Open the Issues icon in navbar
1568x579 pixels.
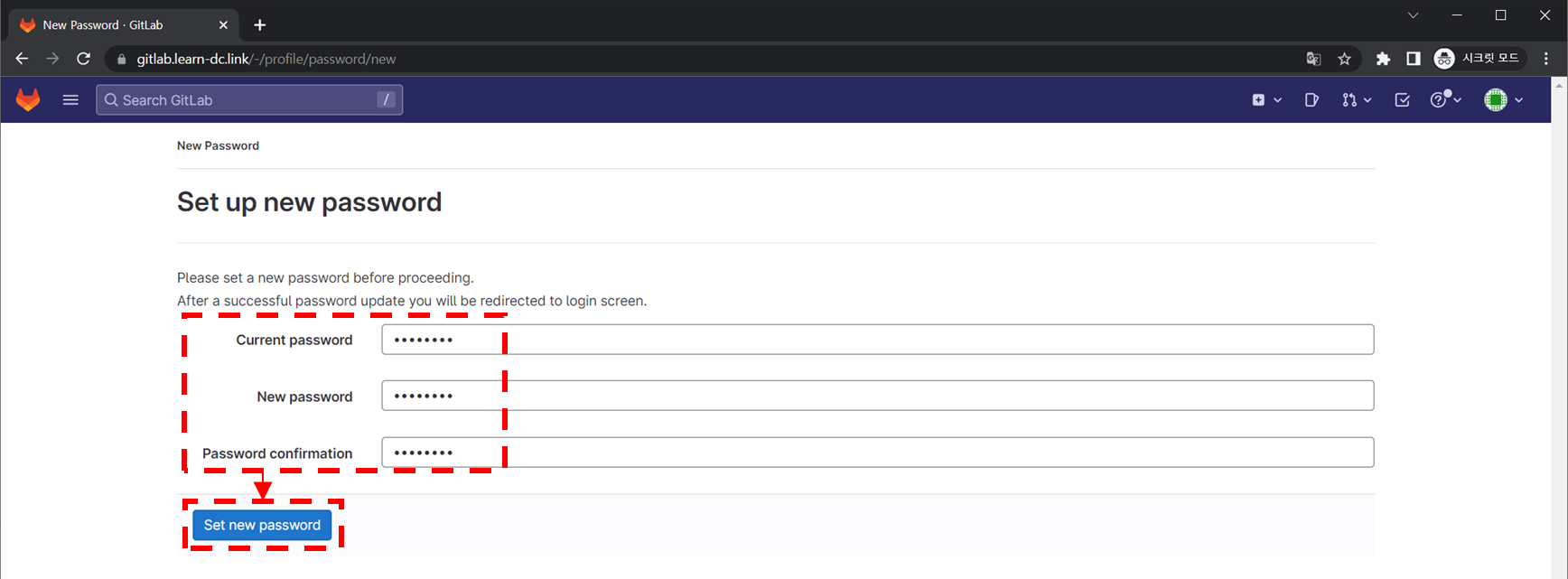click(1311, 100)
